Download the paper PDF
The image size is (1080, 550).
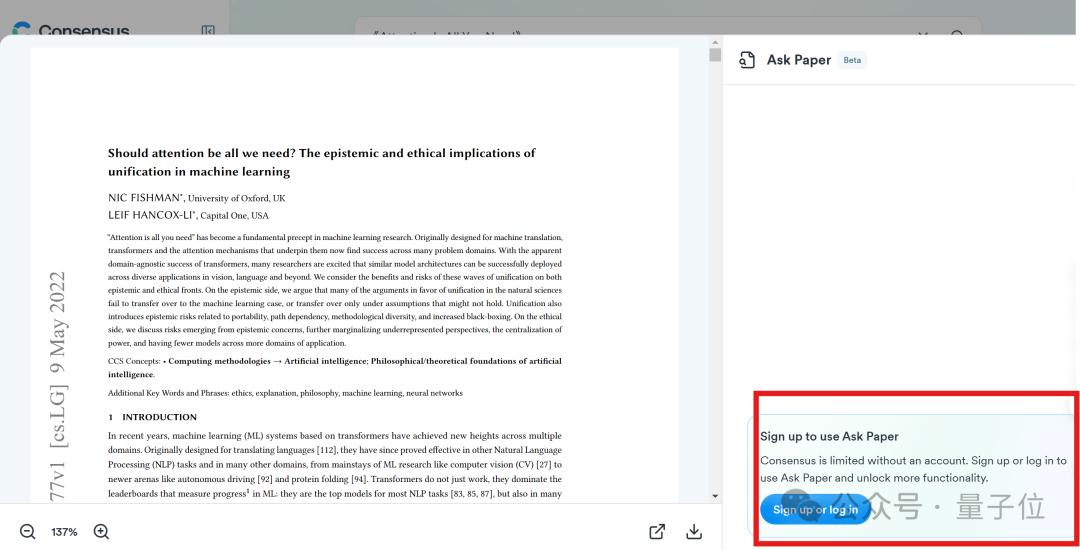[x=694, y=532]
